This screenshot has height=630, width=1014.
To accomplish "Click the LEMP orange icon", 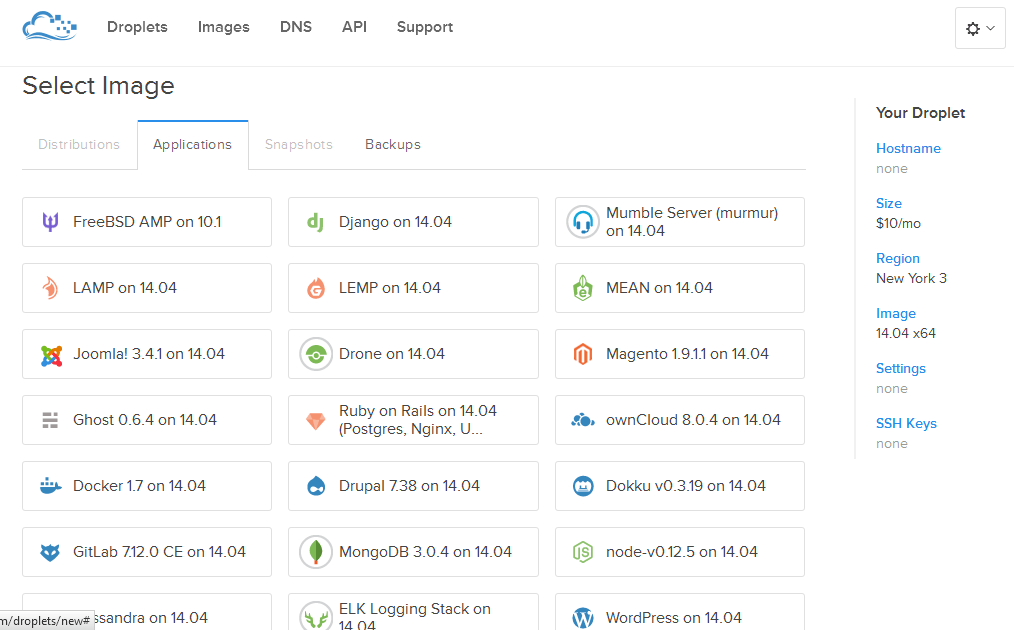I will [x=316, y=288].
